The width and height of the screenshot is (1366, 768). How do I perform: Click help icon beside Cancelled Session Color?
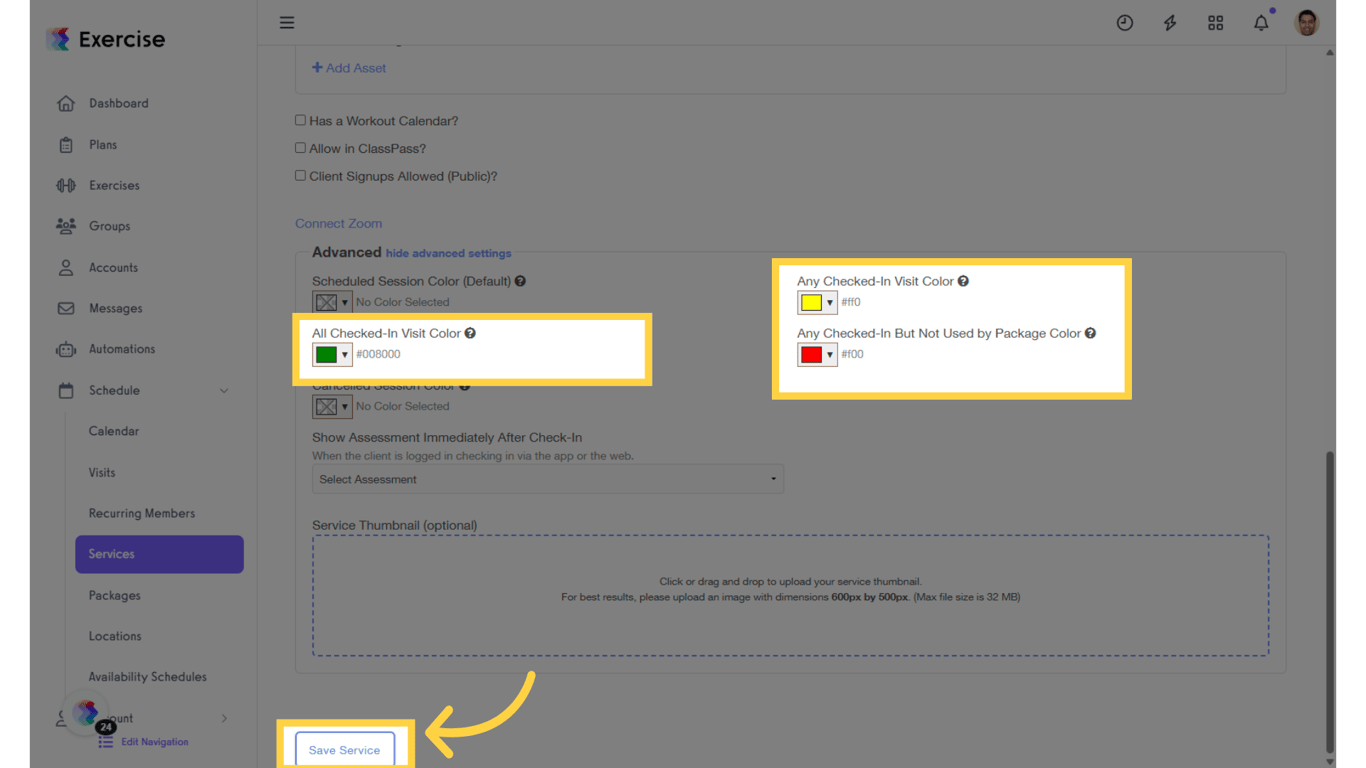pyautogui.click(x=464, y=386)
